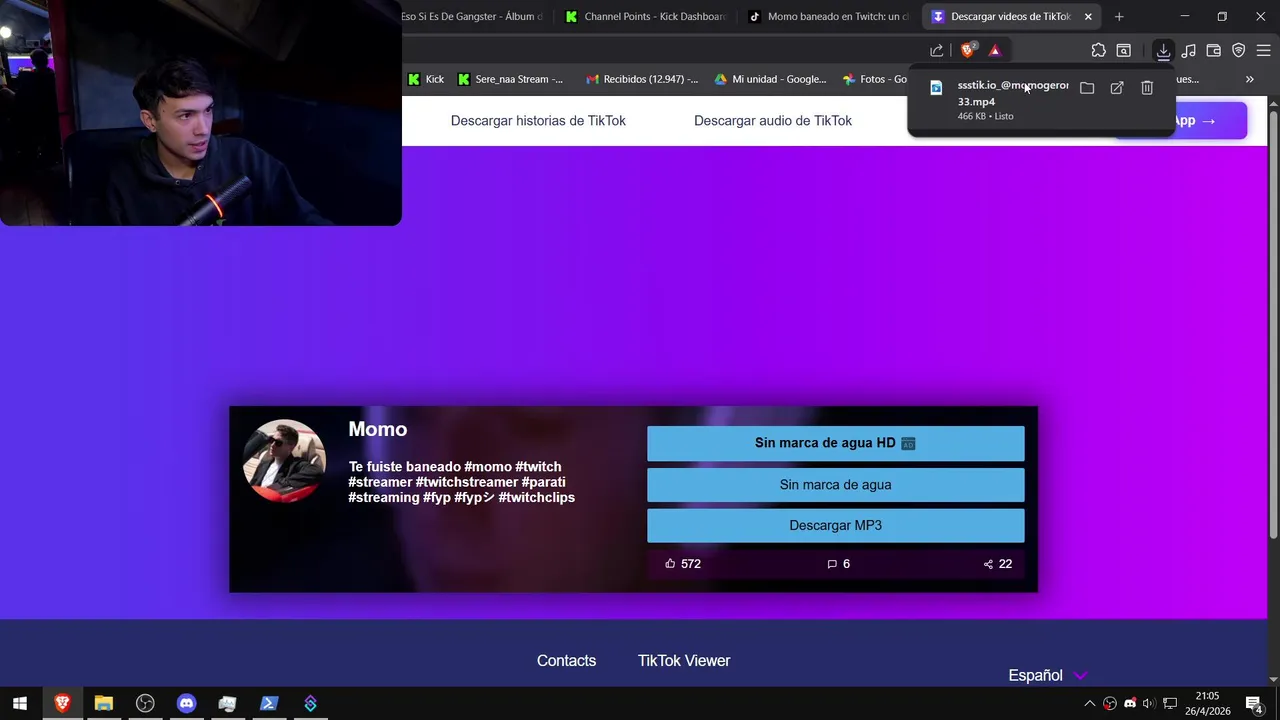Open the volume speaker tray icon
This screenshot has height=720, width=1280.
(1148, 704)
